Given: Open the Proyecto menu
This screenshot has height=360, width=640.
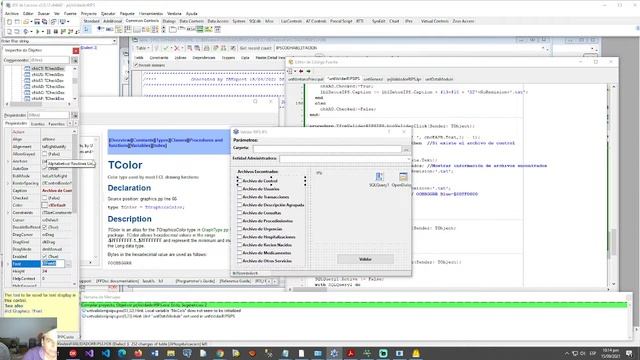Looking at the screenshot, I should click(89, 13).
